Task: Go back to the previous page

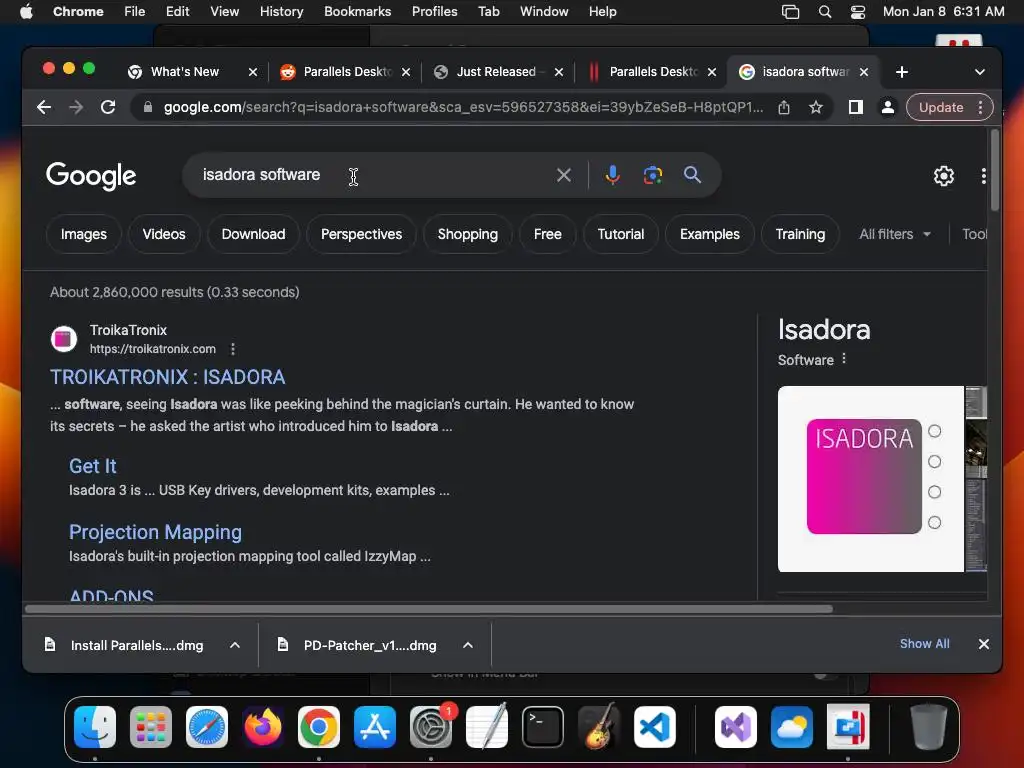Action: coord(44,107)
